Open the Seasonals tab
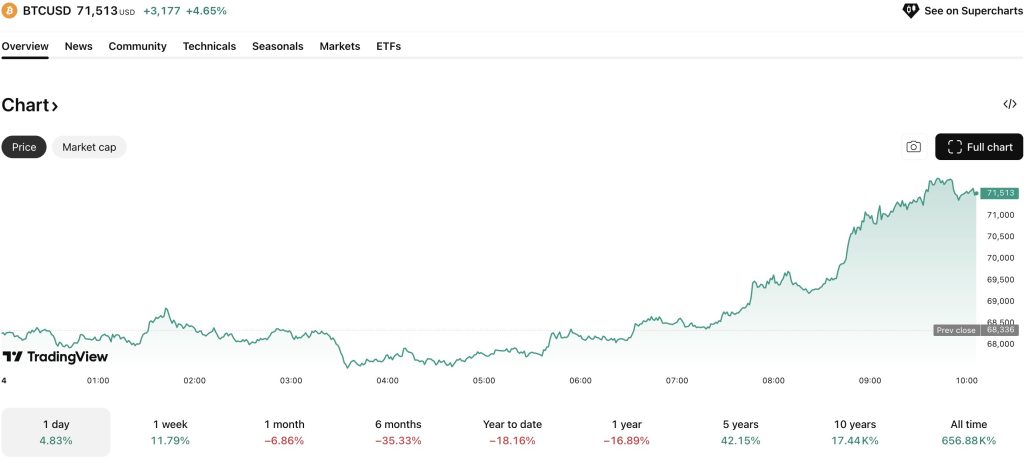The image size is (1024, 462). (x=277, y=46)
